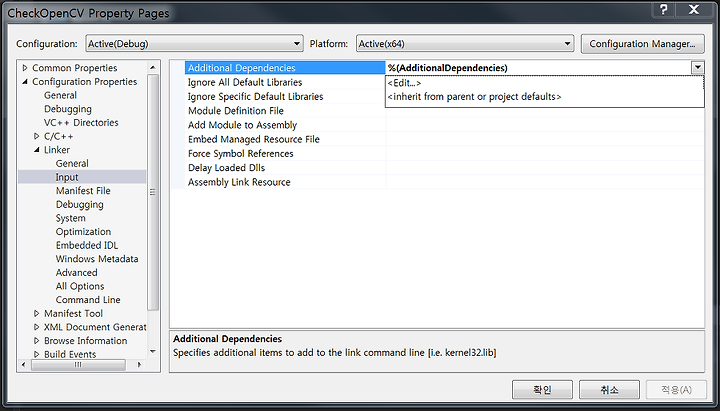Click the 확인 (OK) button

tap(542, 390)
